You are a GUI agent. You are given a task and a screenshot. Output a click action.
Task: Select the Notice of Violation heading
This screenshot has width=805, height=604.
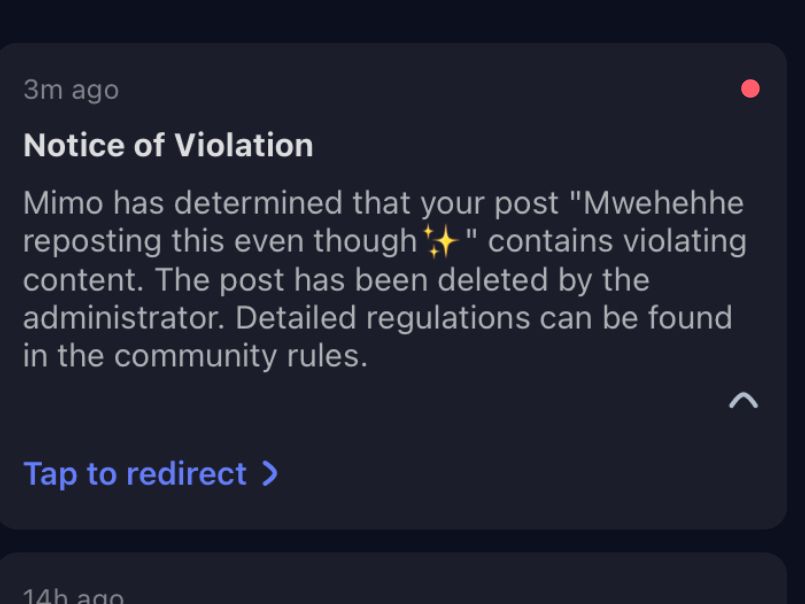click(168, 145)
